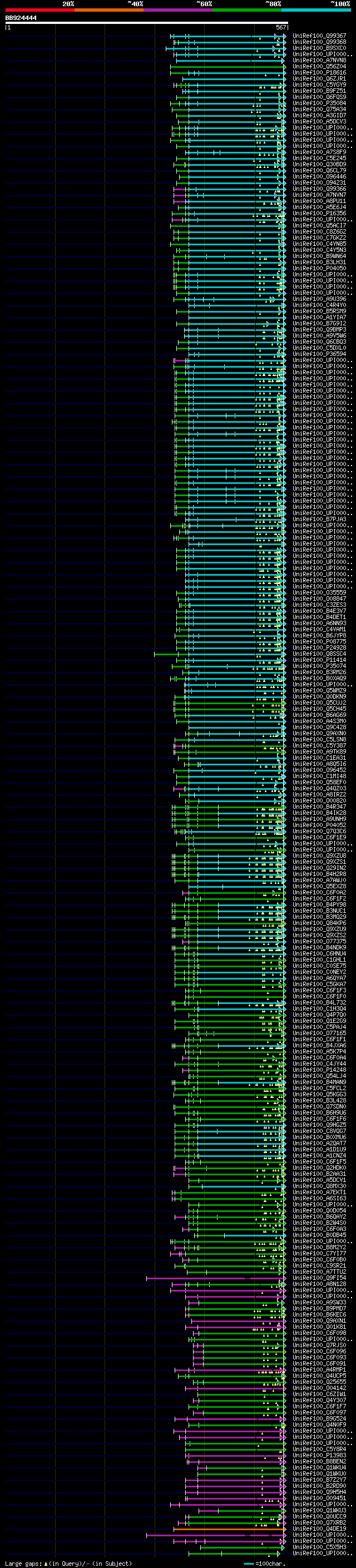
Task: Select the UniRef100_B9FZ51 label
Action: click(319, 91)
